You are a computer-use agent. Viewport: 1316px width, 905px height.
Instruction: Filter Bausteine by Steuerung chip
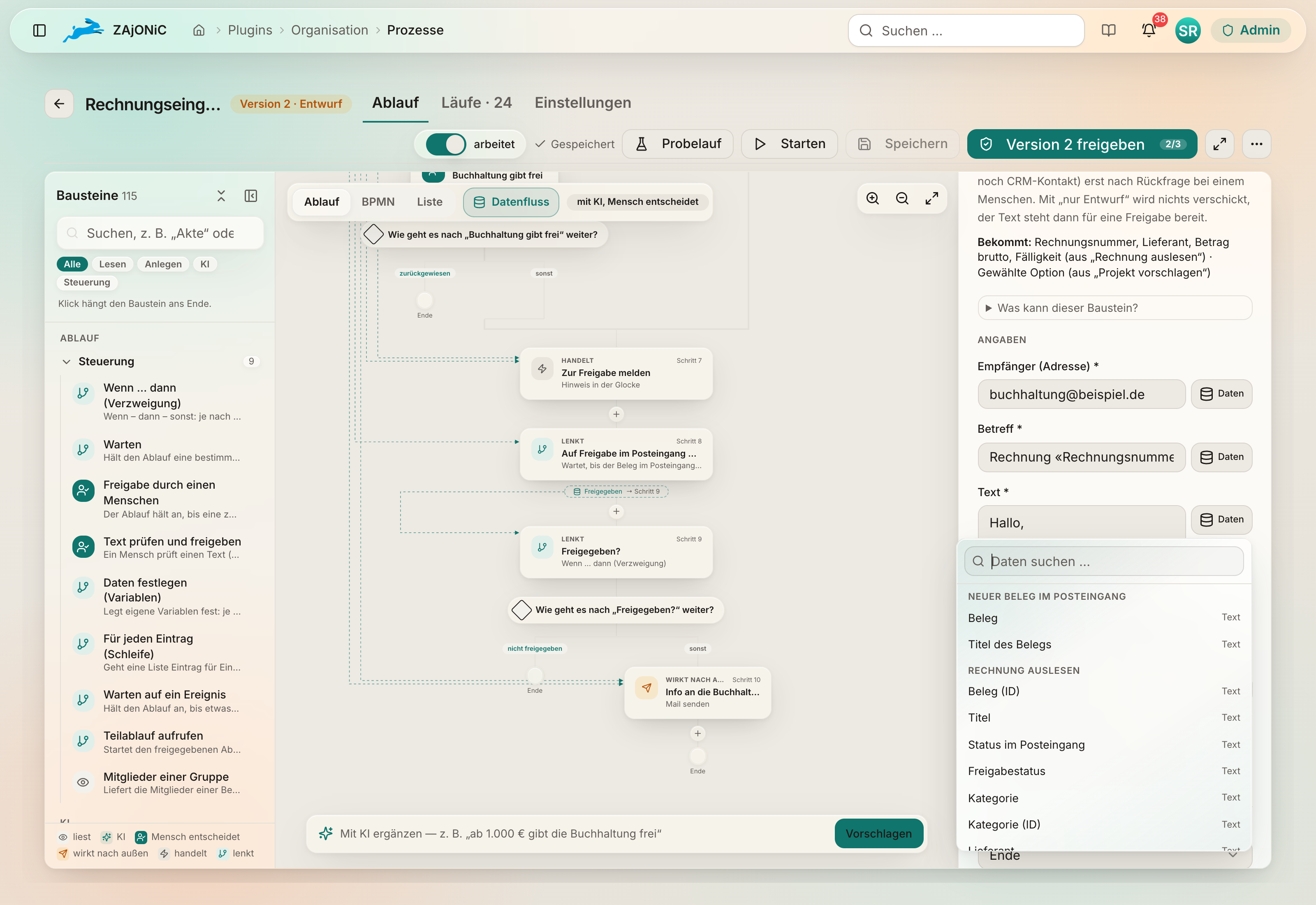coord(87,282)
